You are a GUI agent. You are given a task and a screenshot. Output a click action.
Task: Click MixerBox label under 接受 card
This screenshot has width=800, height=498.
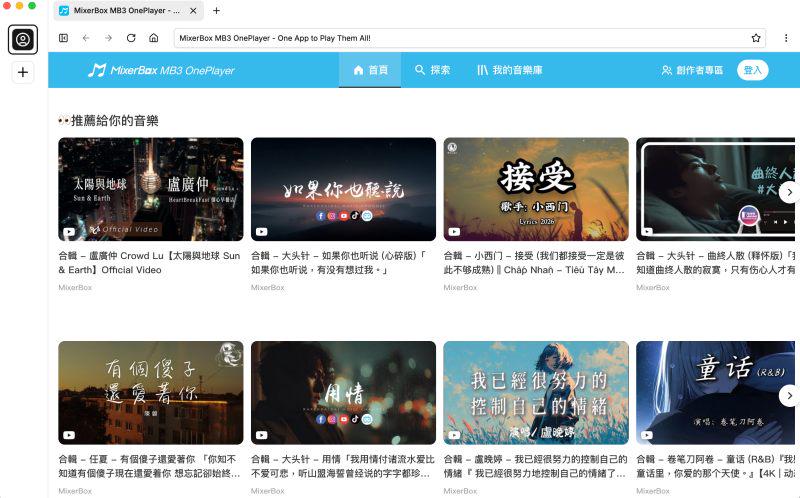tap(460, 288)
